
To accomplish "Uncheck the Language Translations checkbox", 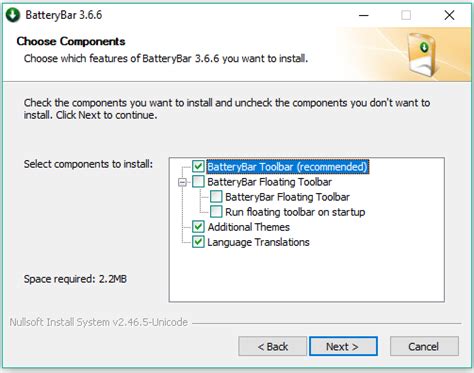I will click(198, 242).
